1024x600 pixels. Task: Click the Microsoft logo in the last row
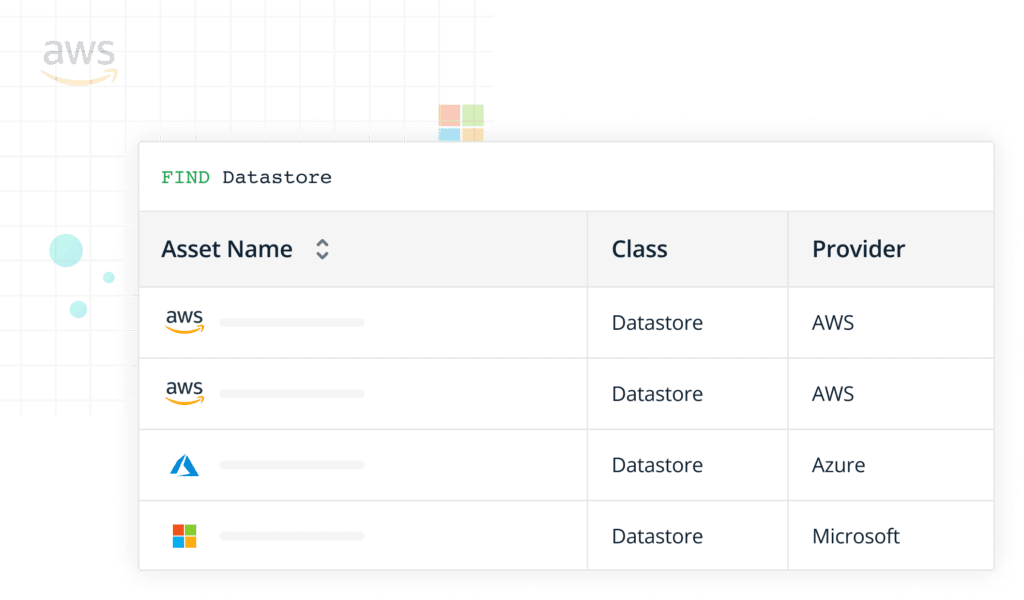[x=184, y=536]
